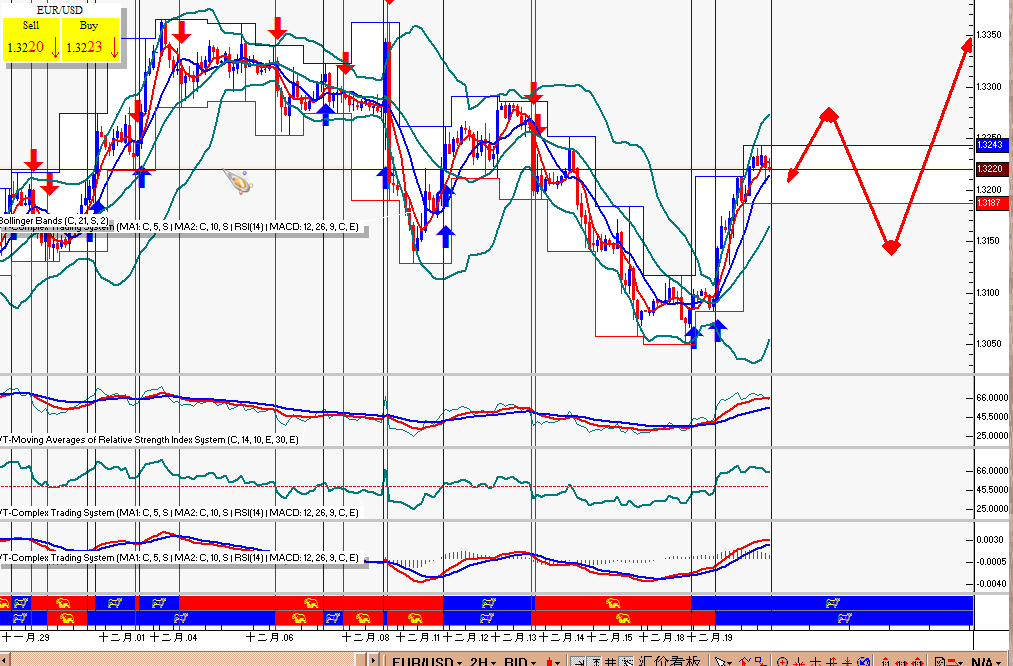Open the N/A dropdown in the toolbar

coord(985,661)
